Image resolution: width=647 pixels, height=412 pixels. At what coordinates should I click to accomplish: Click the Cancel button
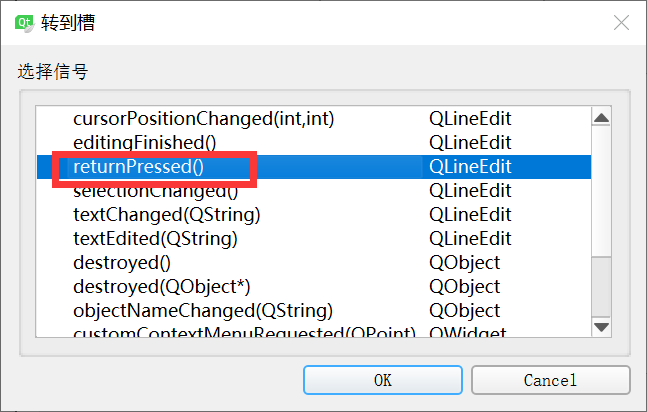point(550,380)
